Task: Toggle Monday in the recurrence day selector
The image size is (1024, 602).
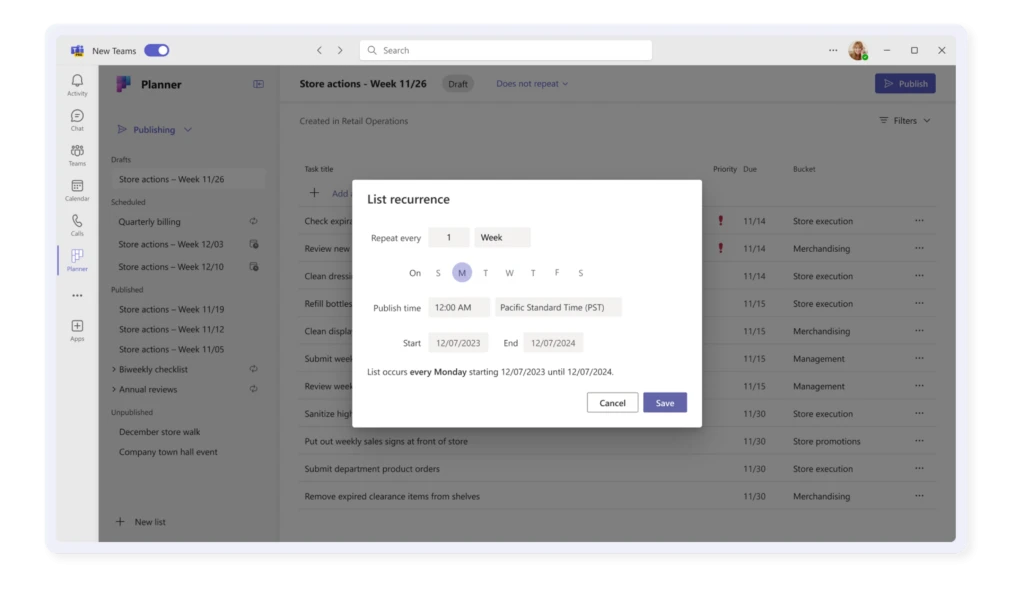Action: click(462, 272)
